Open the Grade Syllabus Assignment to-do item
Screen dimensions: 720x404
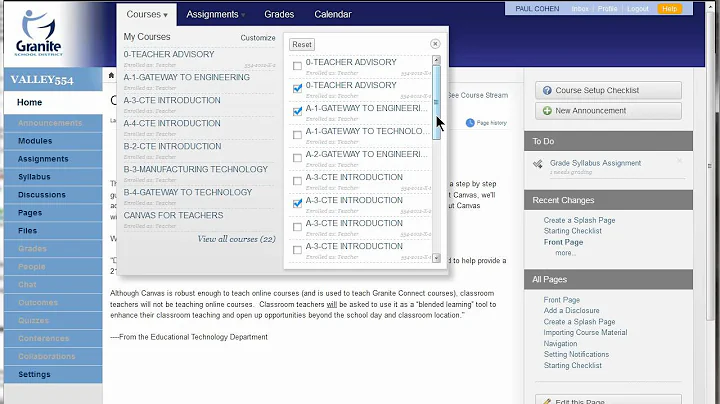[596, 163]
